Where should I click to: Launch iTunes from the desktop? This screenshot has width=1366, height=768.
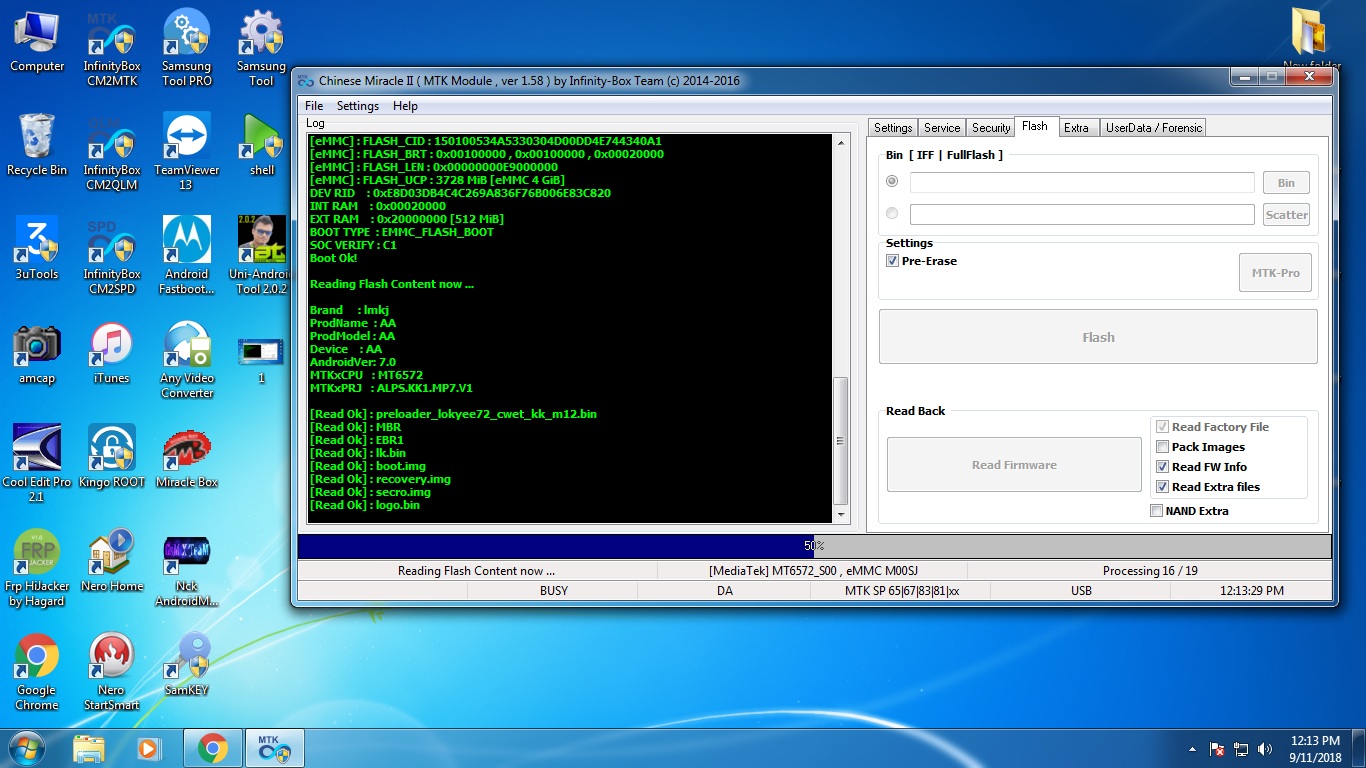111,354
